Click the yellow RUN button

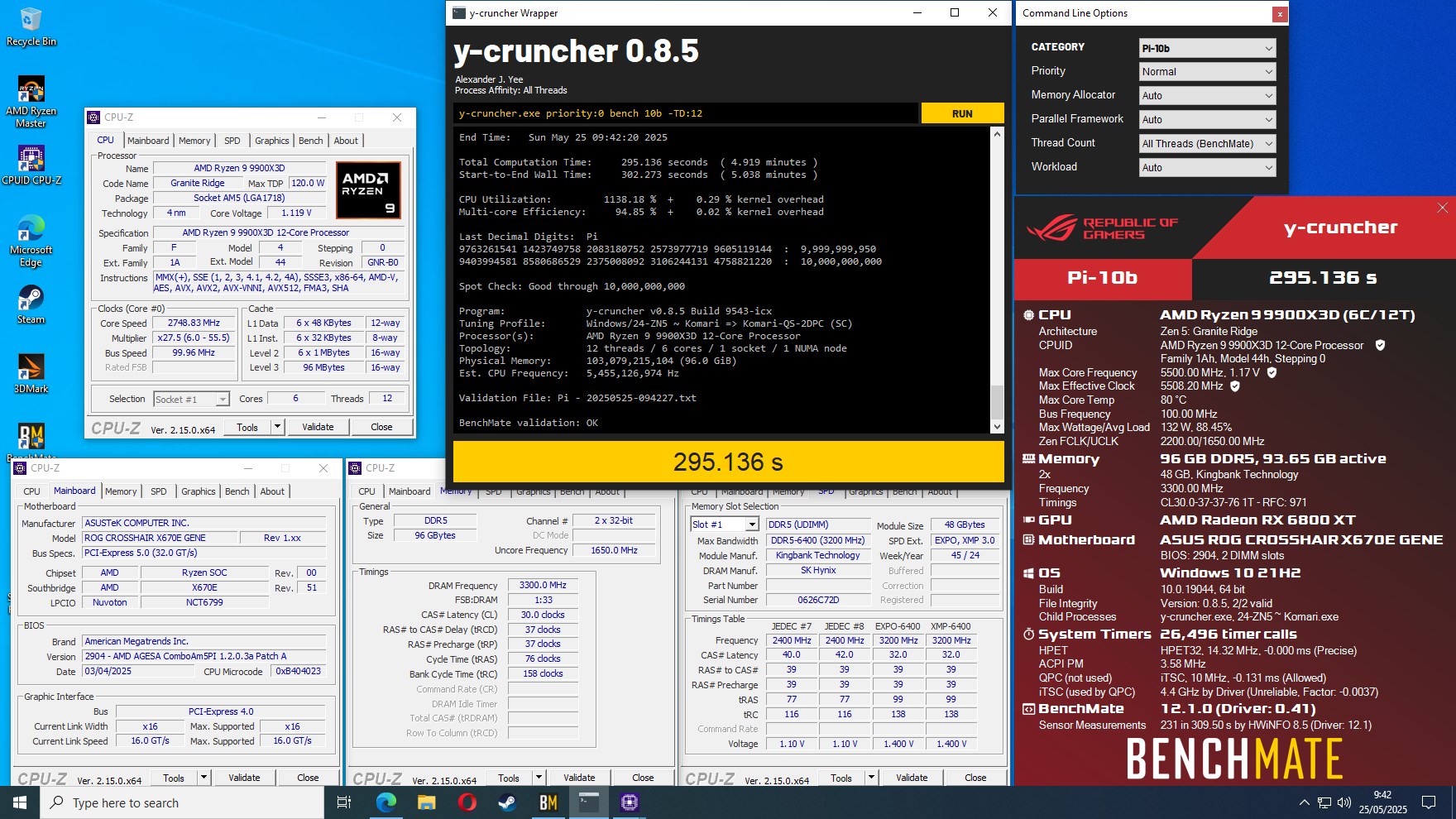(962, 113)
